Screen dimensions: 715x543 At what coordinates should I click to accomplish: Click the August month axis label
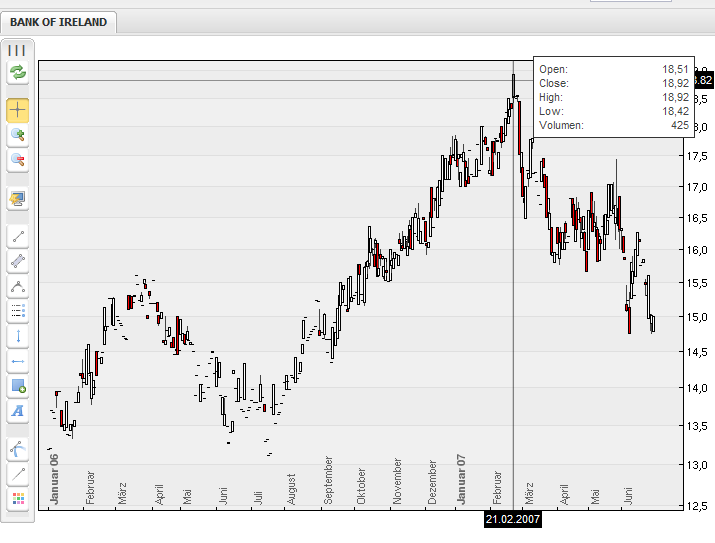[x=291, y=489]
